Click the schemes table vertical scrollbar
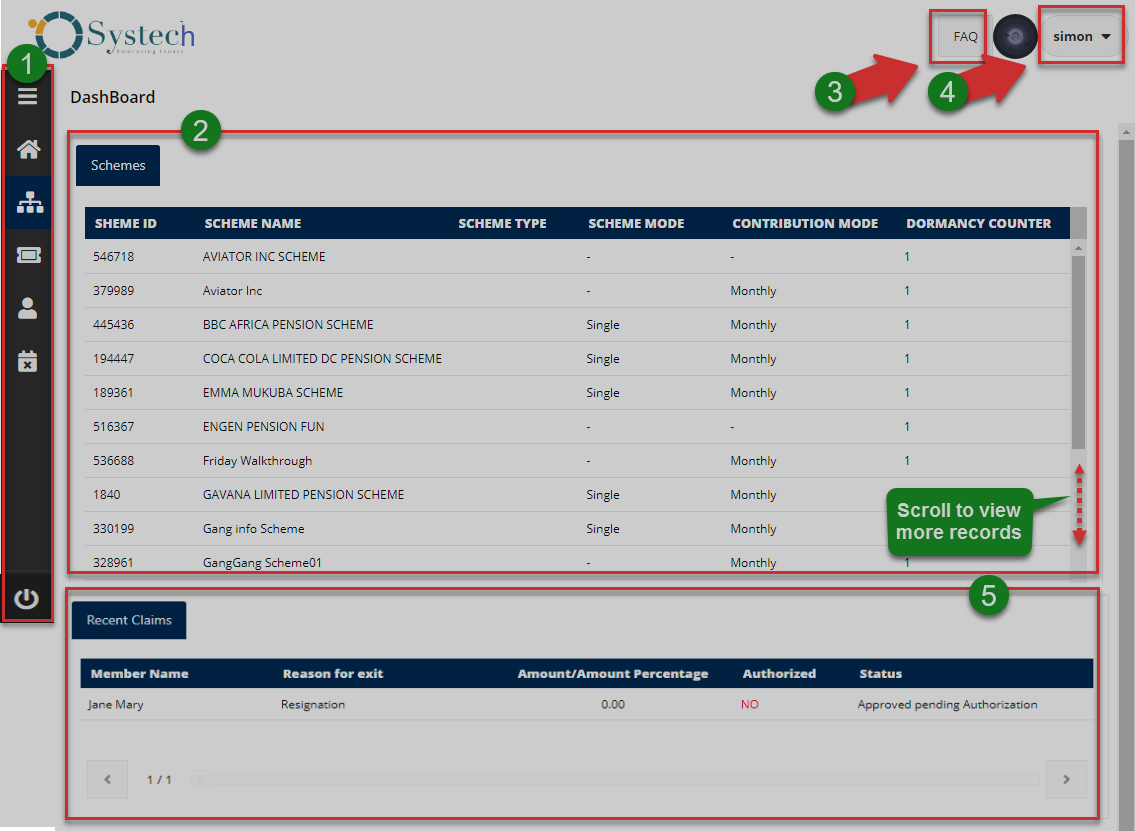The height and width of the screenshot is (831, 1135). coord(1078,350)
